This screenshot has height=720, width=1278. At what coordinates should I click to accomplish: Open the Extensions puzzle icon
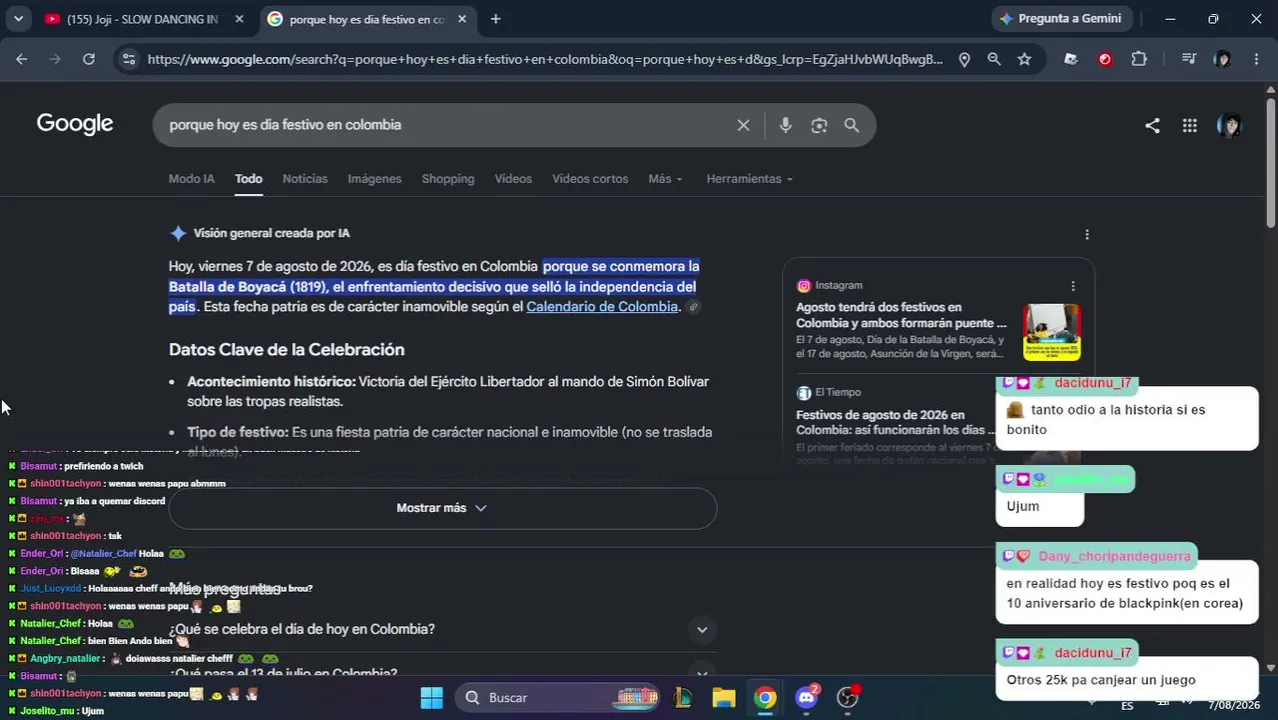click(1139, 59)
